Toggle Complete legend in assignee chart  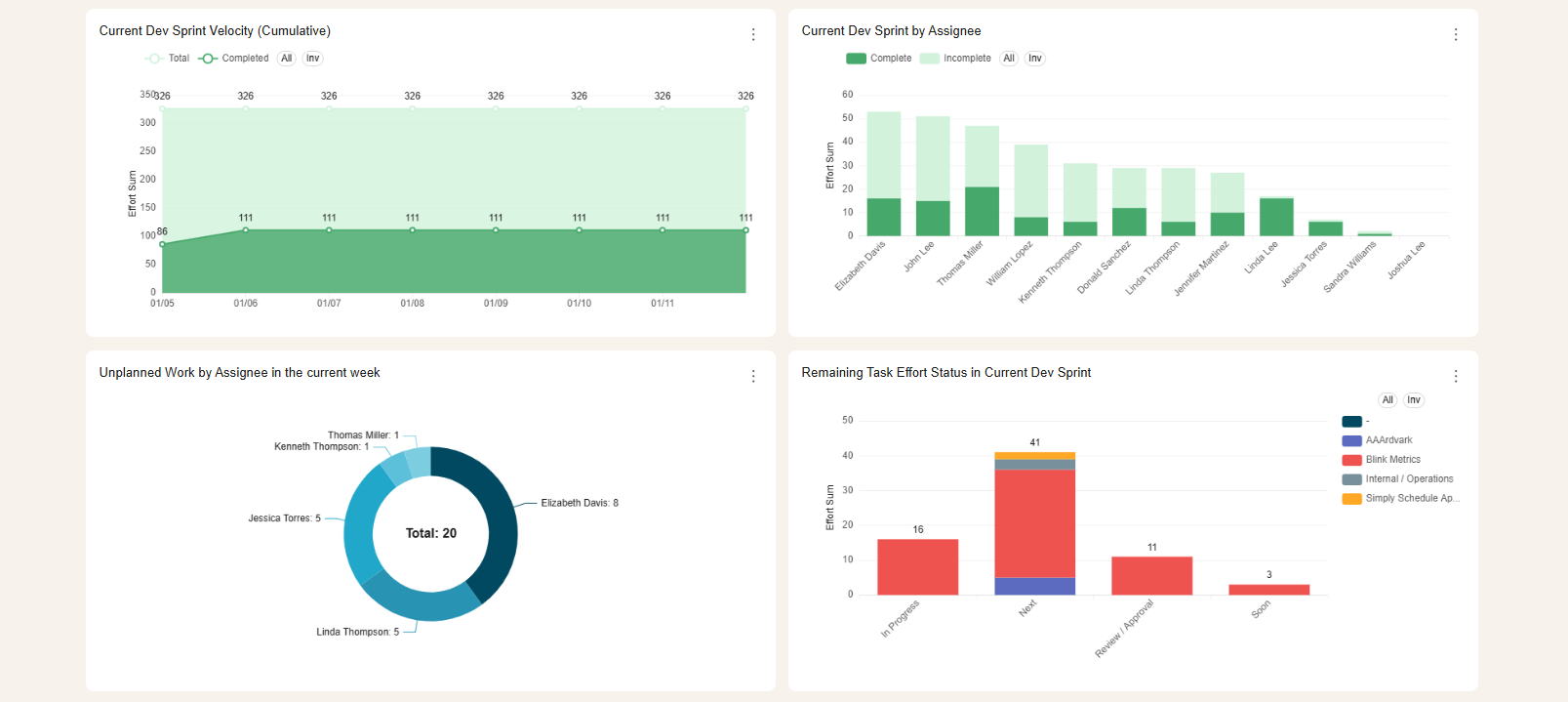click(x=878, y=59)
